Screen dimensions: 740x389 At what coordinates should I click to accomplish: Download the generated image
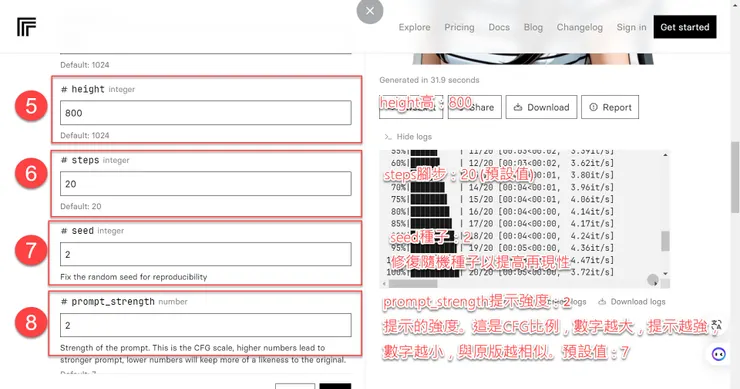click(541, 107)
